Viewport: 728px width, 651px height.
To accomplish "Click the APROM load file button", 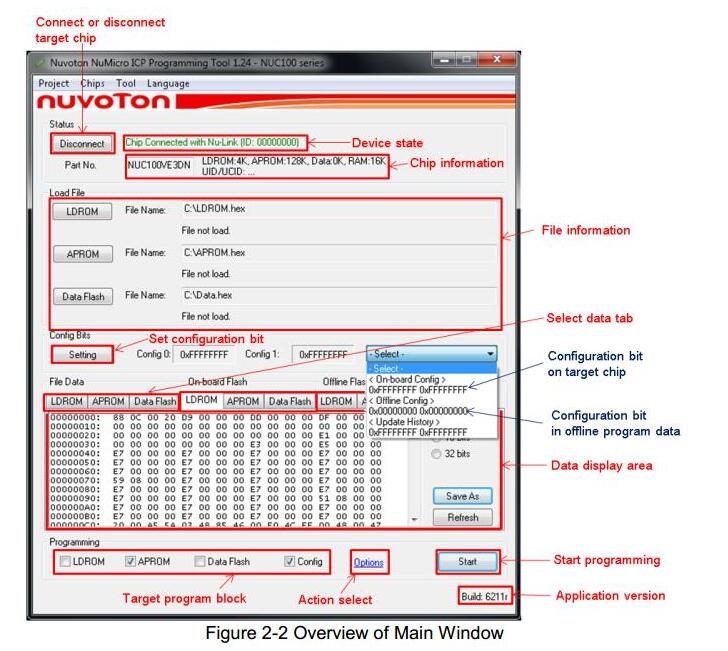I will click(x=83, y=254).
